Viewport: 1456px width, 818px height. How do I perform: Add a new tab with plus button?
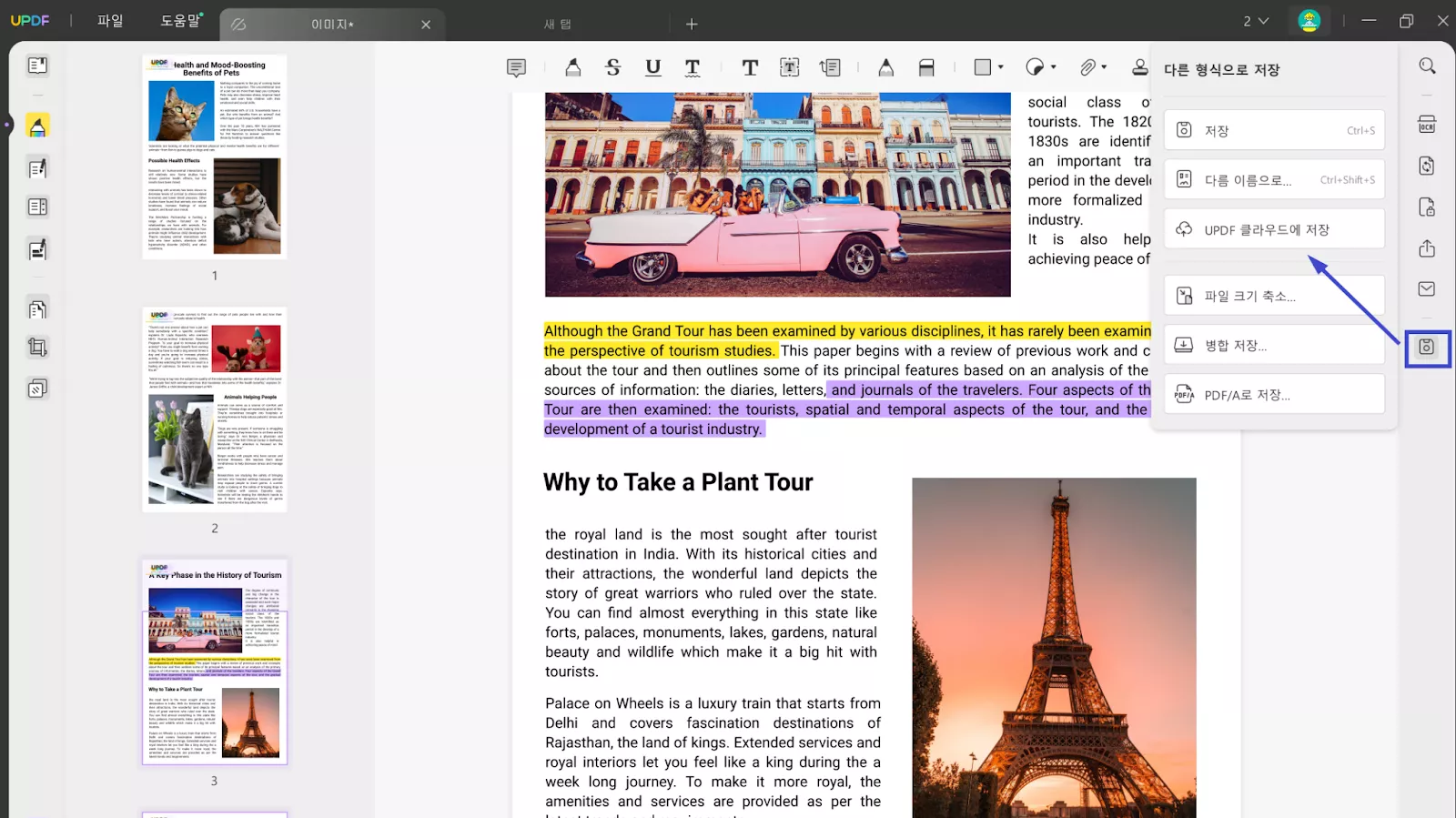[692, 25]
